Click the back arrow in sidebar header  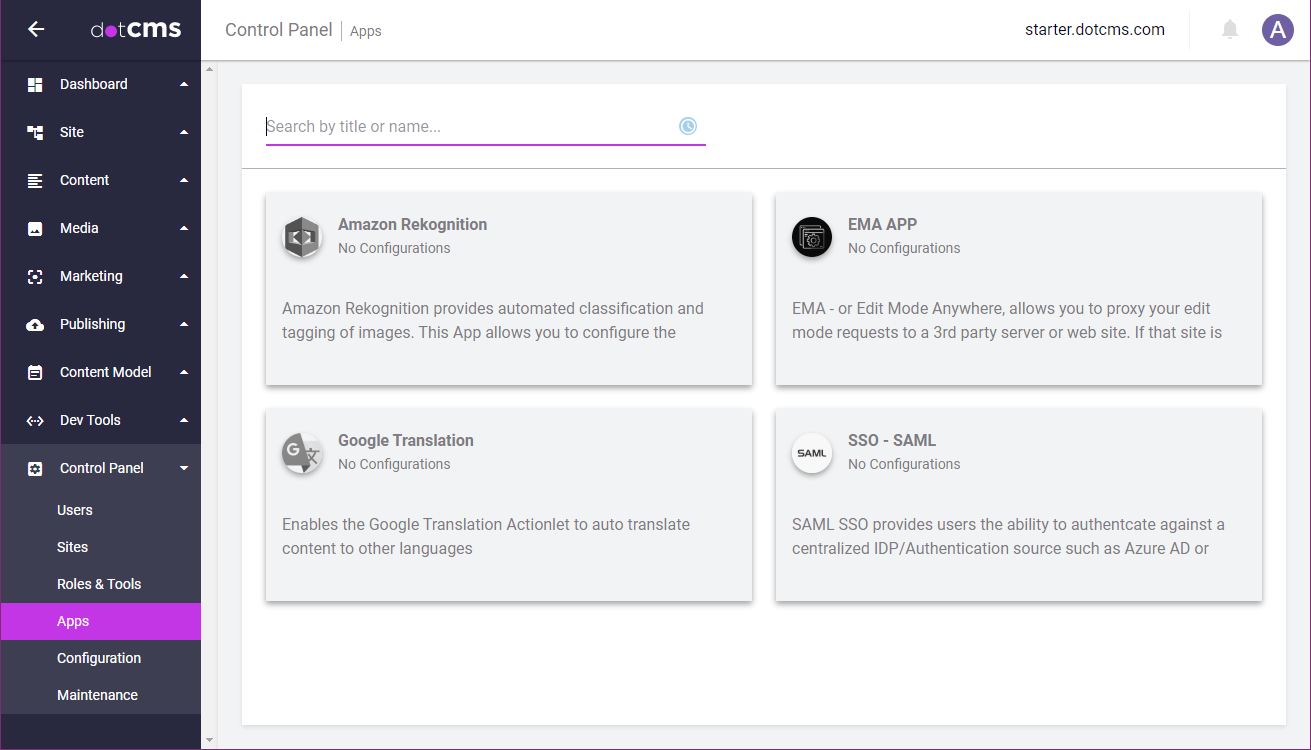coord(36,30)
